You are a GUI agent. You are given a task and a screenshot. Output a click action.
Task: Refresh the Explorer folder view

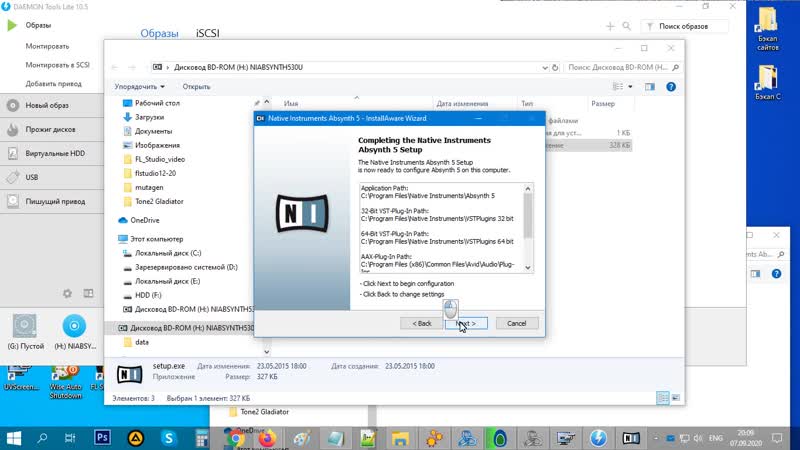[x=555, y=67]
